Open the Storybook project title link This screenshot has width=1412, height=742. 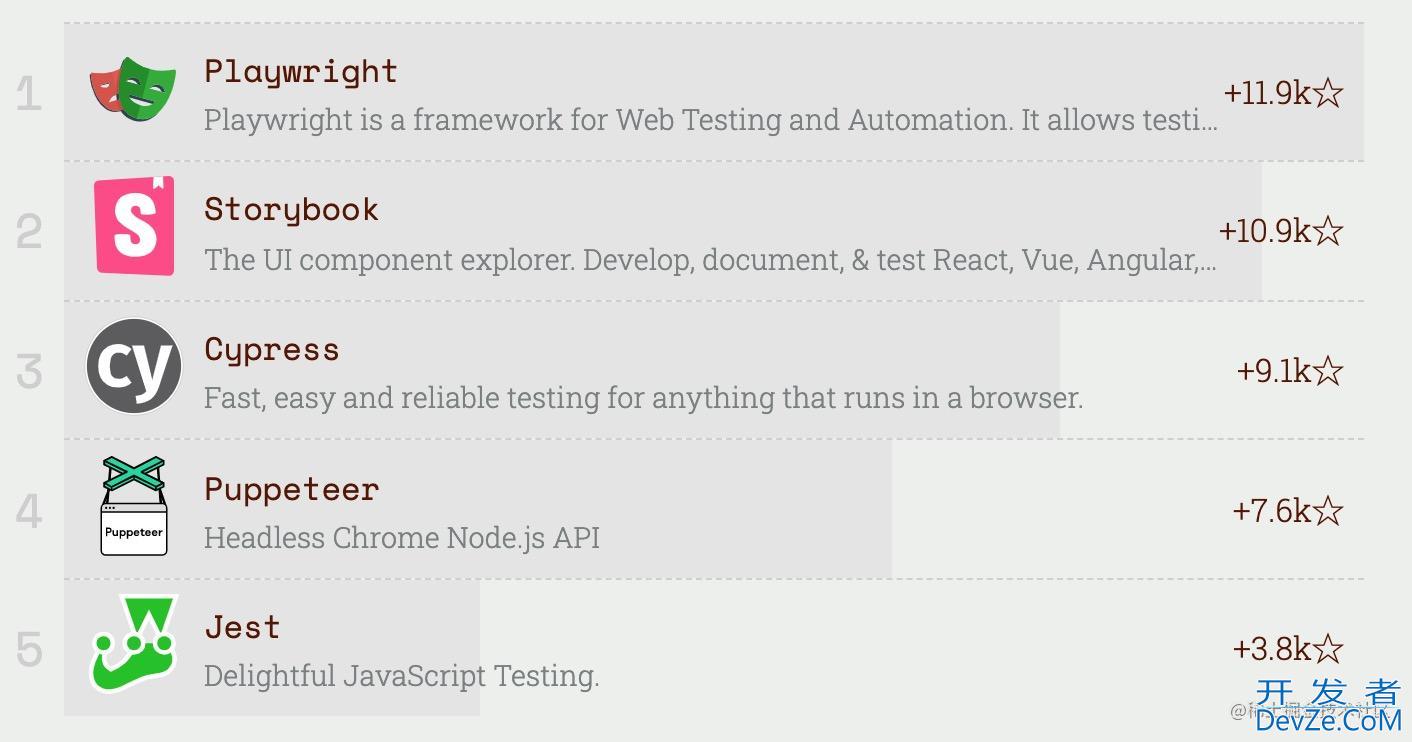291,210
